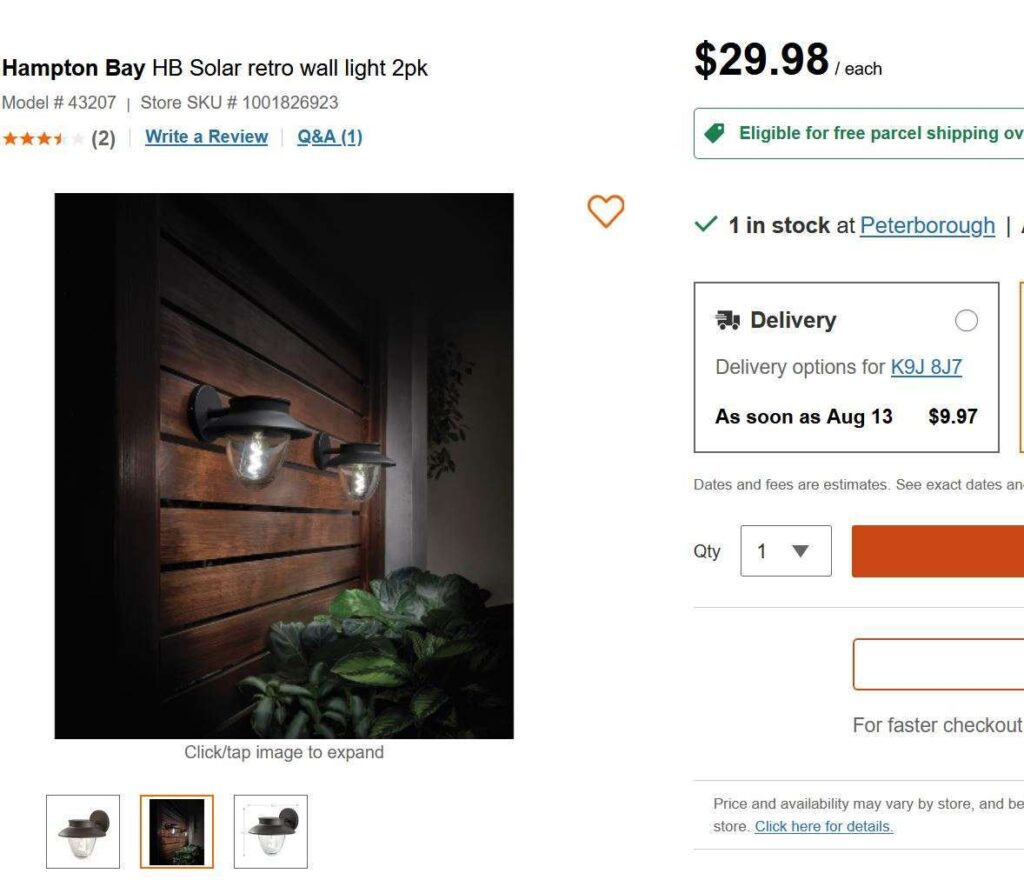This screenshot has width=1024, height=880.
Task: Click the green in-stock checkmark icon
Action: click(706, 225)
